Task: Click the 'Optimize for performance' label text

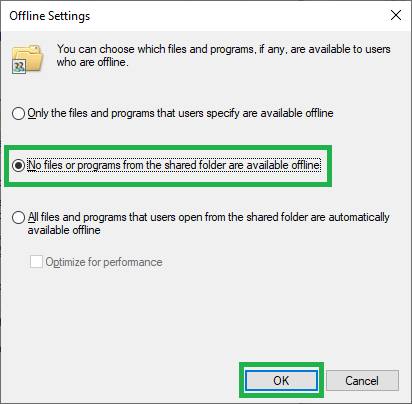Action: pos(104,262)
